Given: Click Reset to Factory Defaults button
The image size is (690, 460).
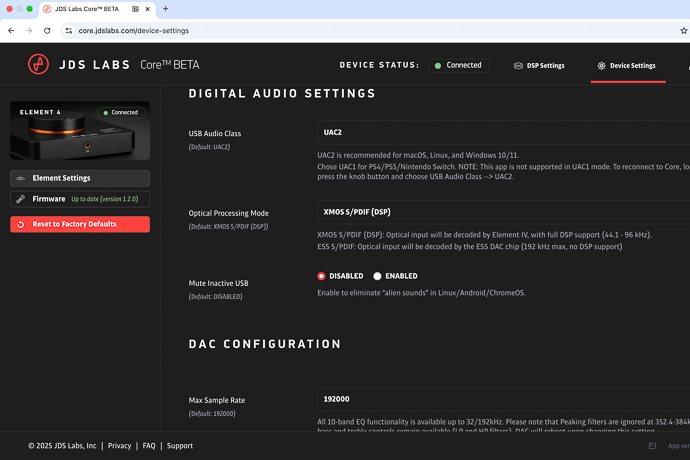Looking at the screenshot, I should pos(80,224).
